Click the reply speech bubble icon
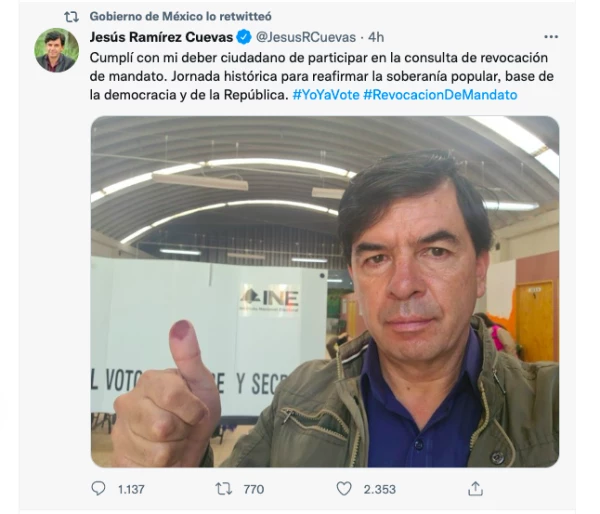600x514 pixels. tap(98, 489)
